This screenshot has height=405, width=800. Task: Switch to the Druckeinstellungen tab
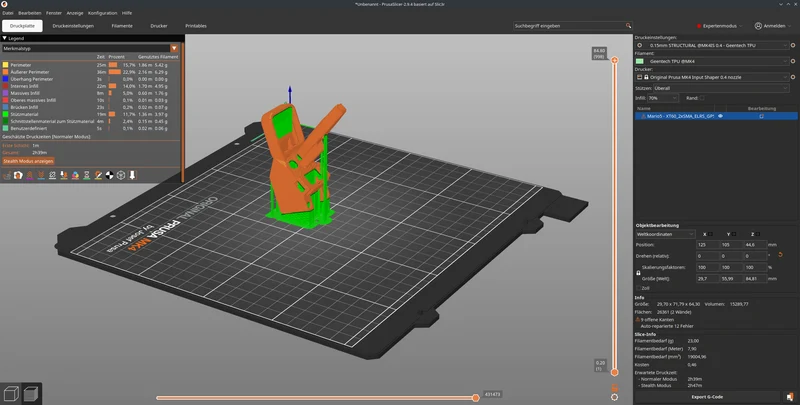(x=73, y=26)
